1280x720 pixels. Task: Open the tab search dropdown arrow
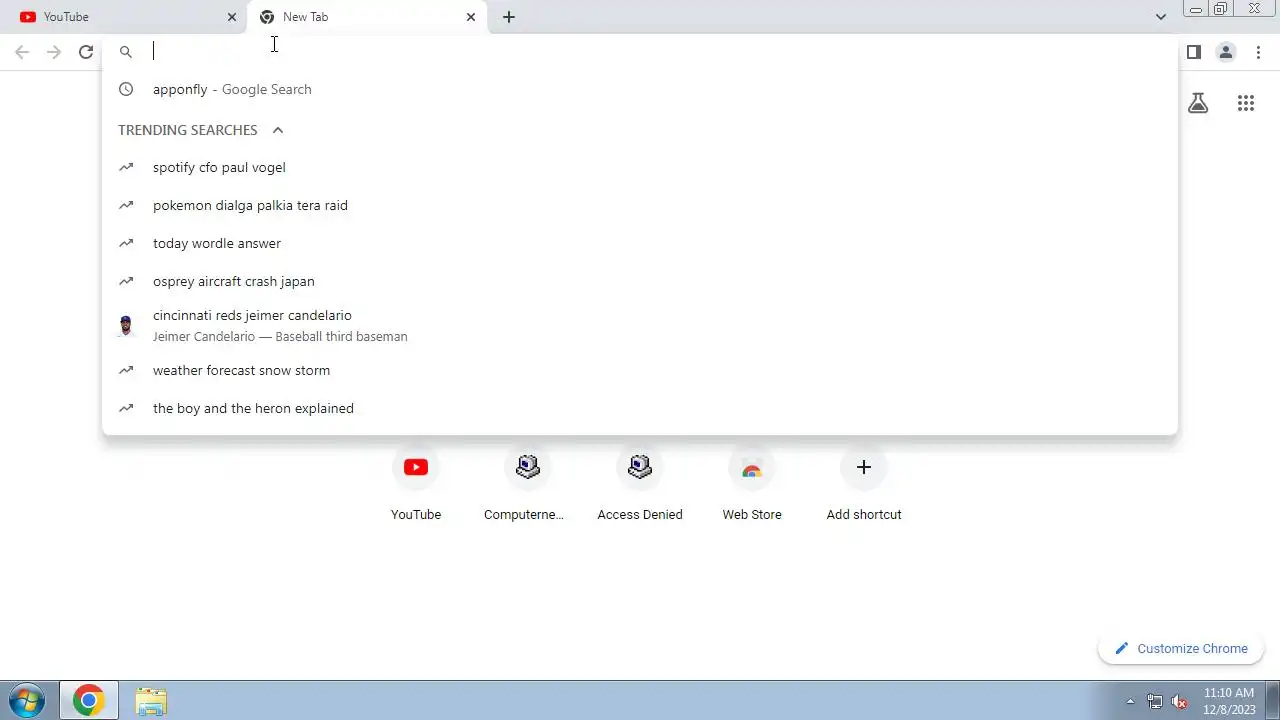pyautogui.click(x=1160, y=17)
